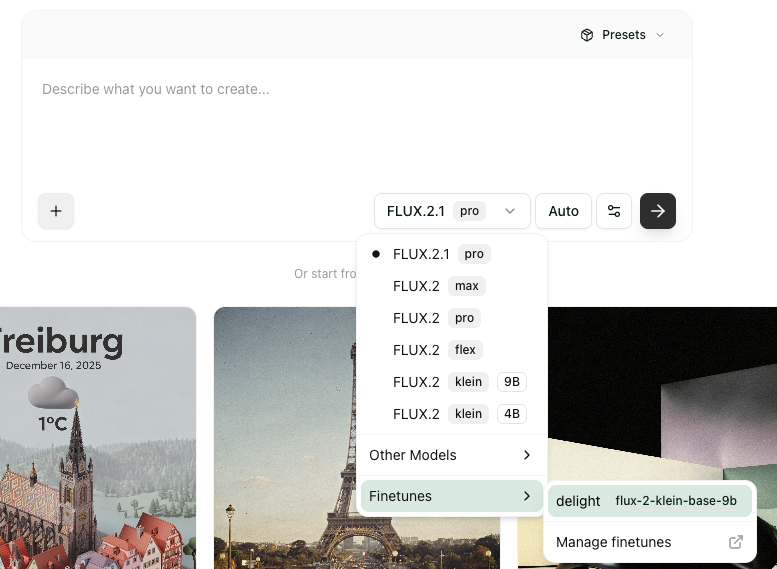
Task: Submit prompt with the arrow button
Action: click(x=658, y=211)
